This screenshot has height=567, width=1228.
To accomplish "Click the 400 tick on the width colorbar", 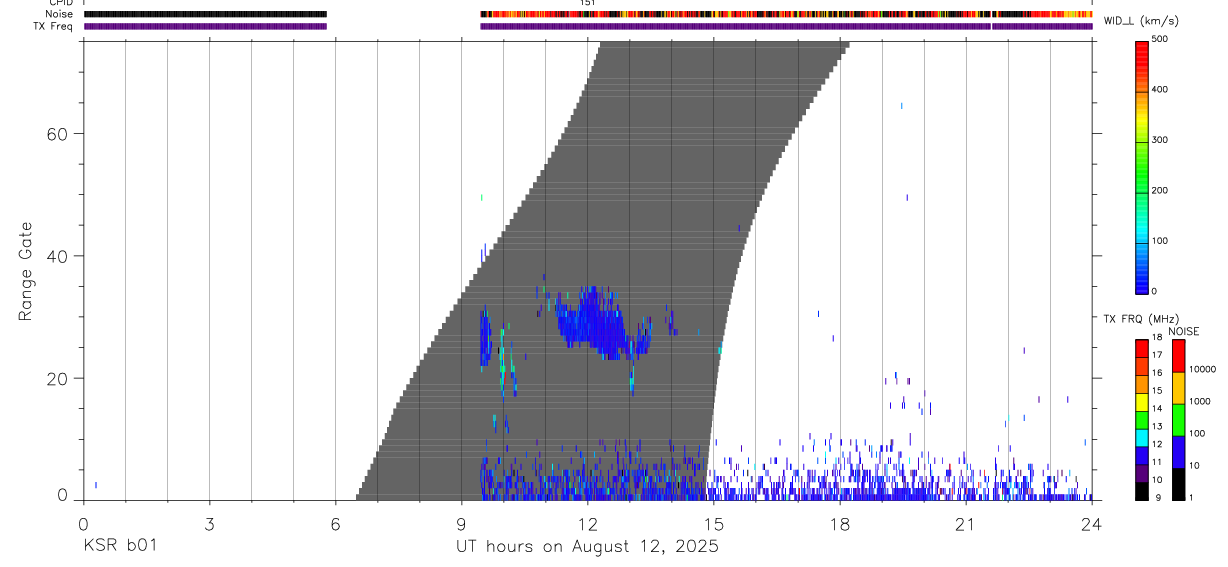I will 1161,89.
